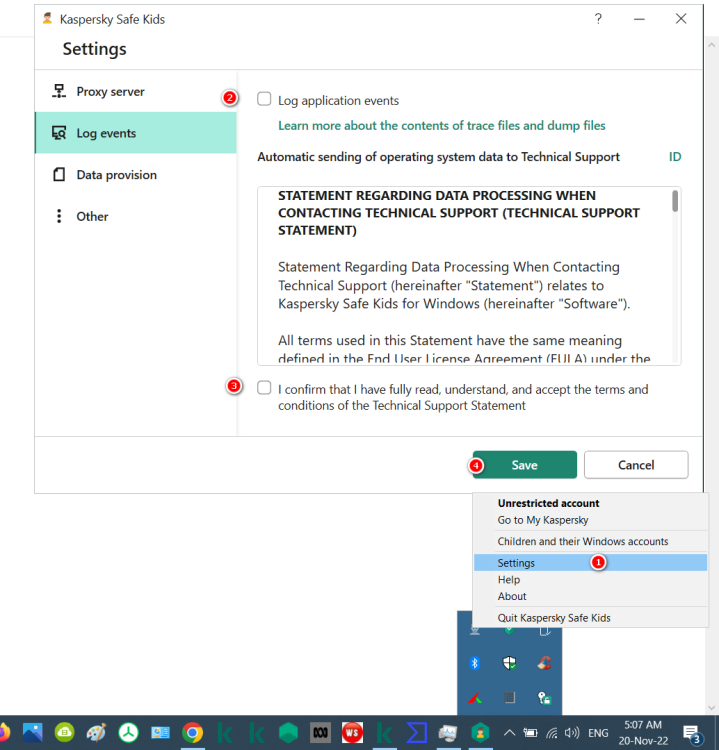Open the Windows Security shield tray icon
Image resolution: width=719 pixels, height=750 pixels.
[x=509, y=663]
